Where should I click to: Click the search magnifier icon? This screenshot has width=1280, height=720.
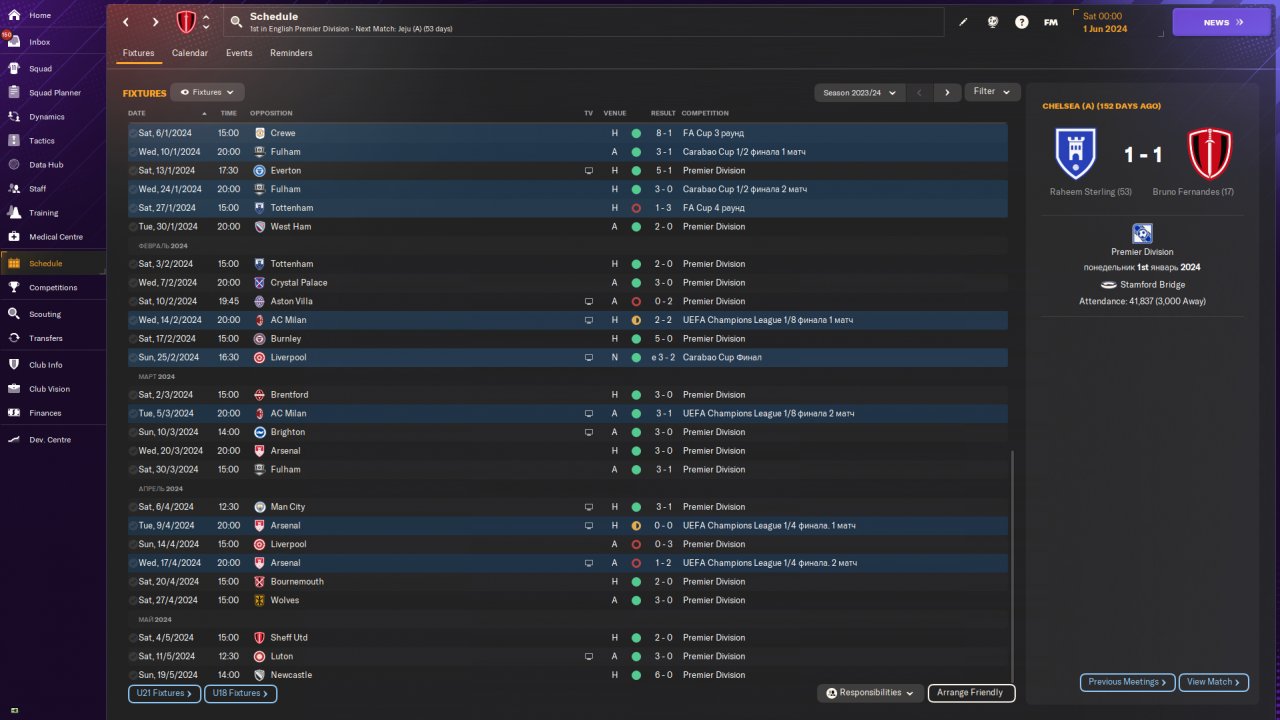click(x=235, y=21)
